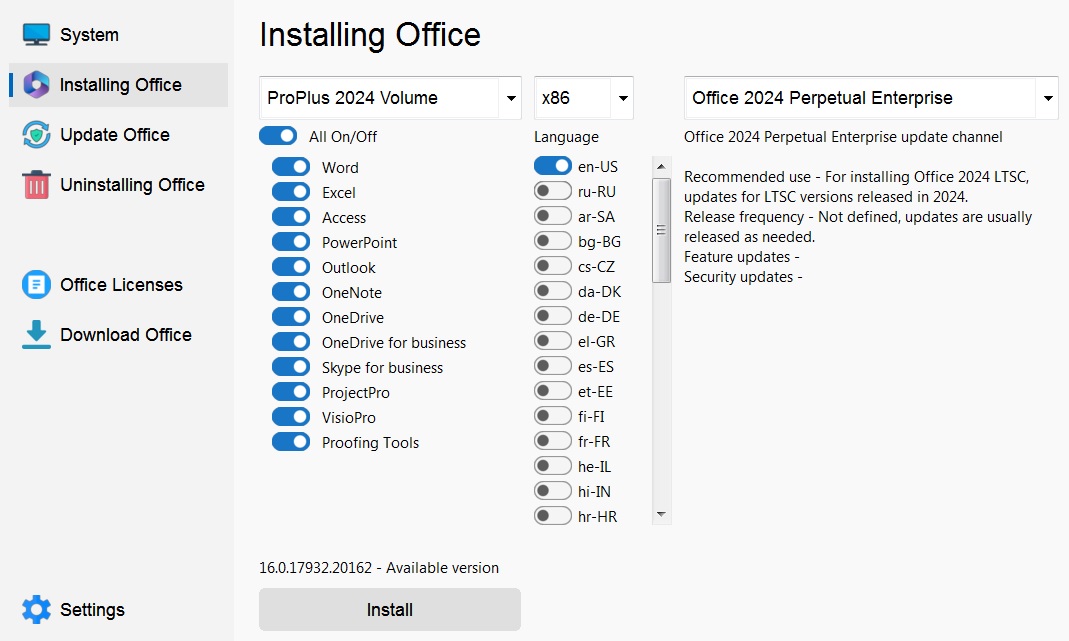Screen dimensions: 1069x641
Task: Enable the de-DE language toggle
Action: point(553,316)
